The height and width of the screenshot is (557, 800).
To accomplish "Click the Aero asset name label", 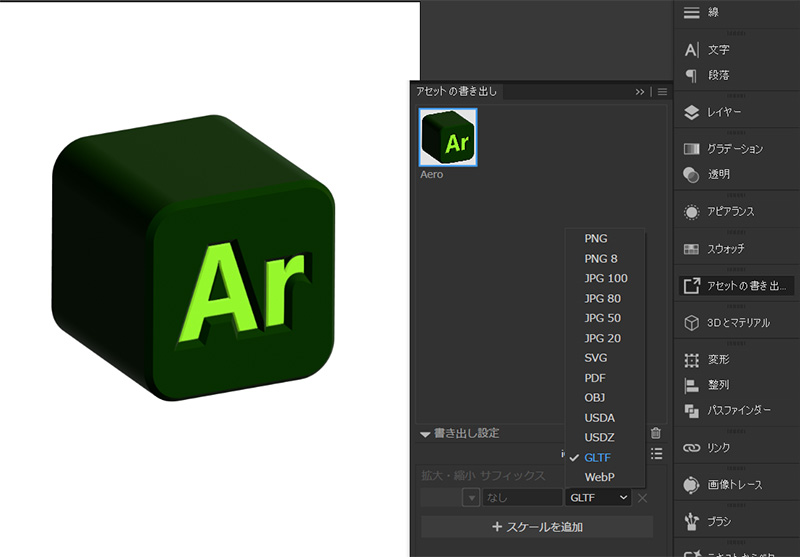I will pyautogui.click(x=432, y=174).
